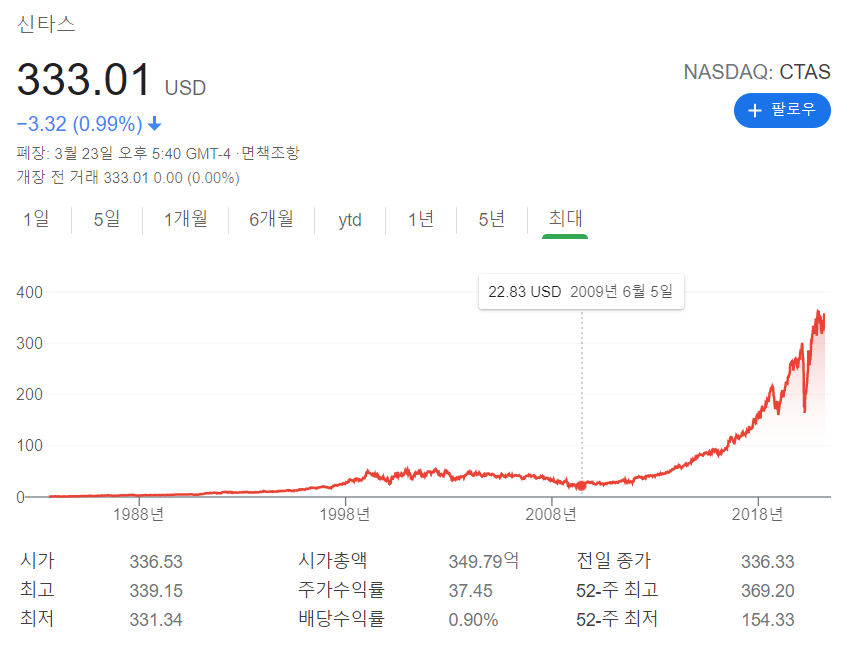
Task: Click the + icon in the follow button
Action: (754, 110)
